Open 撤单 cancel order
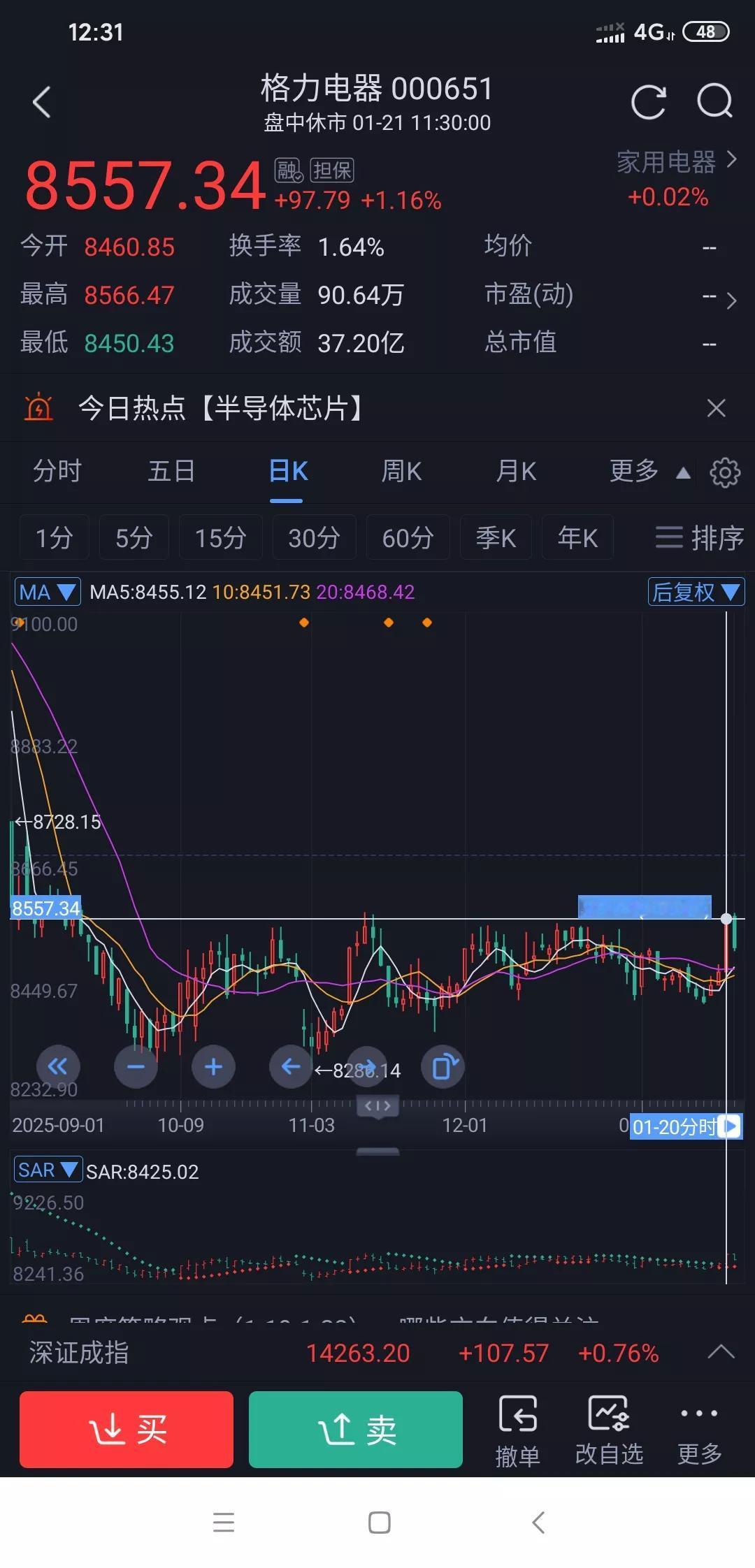This screenshot has height=1568, width=755. click(518, 1430)
